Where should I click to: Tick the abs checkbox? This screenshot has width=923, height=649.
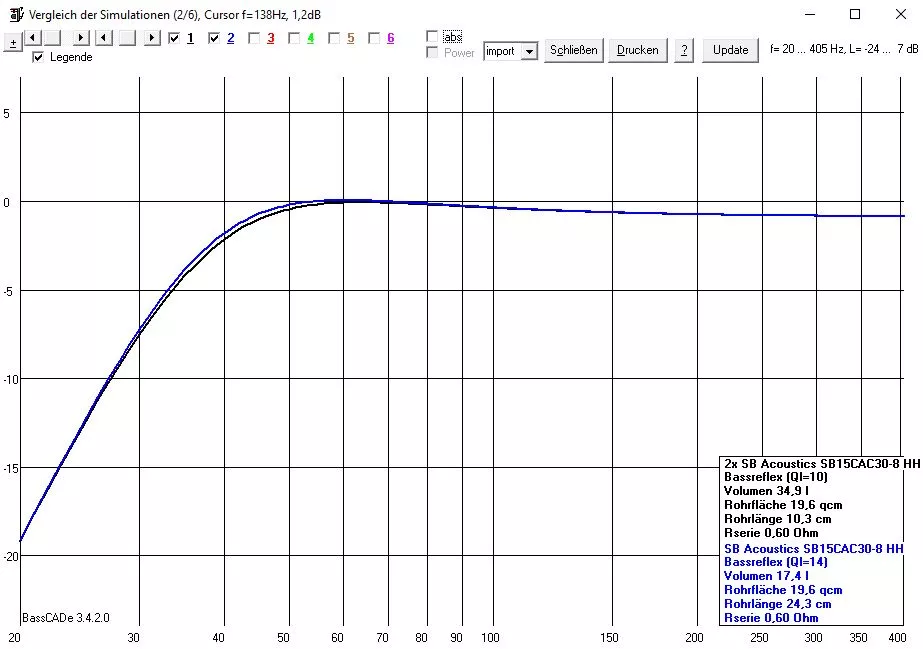click(x=432, y=36)
